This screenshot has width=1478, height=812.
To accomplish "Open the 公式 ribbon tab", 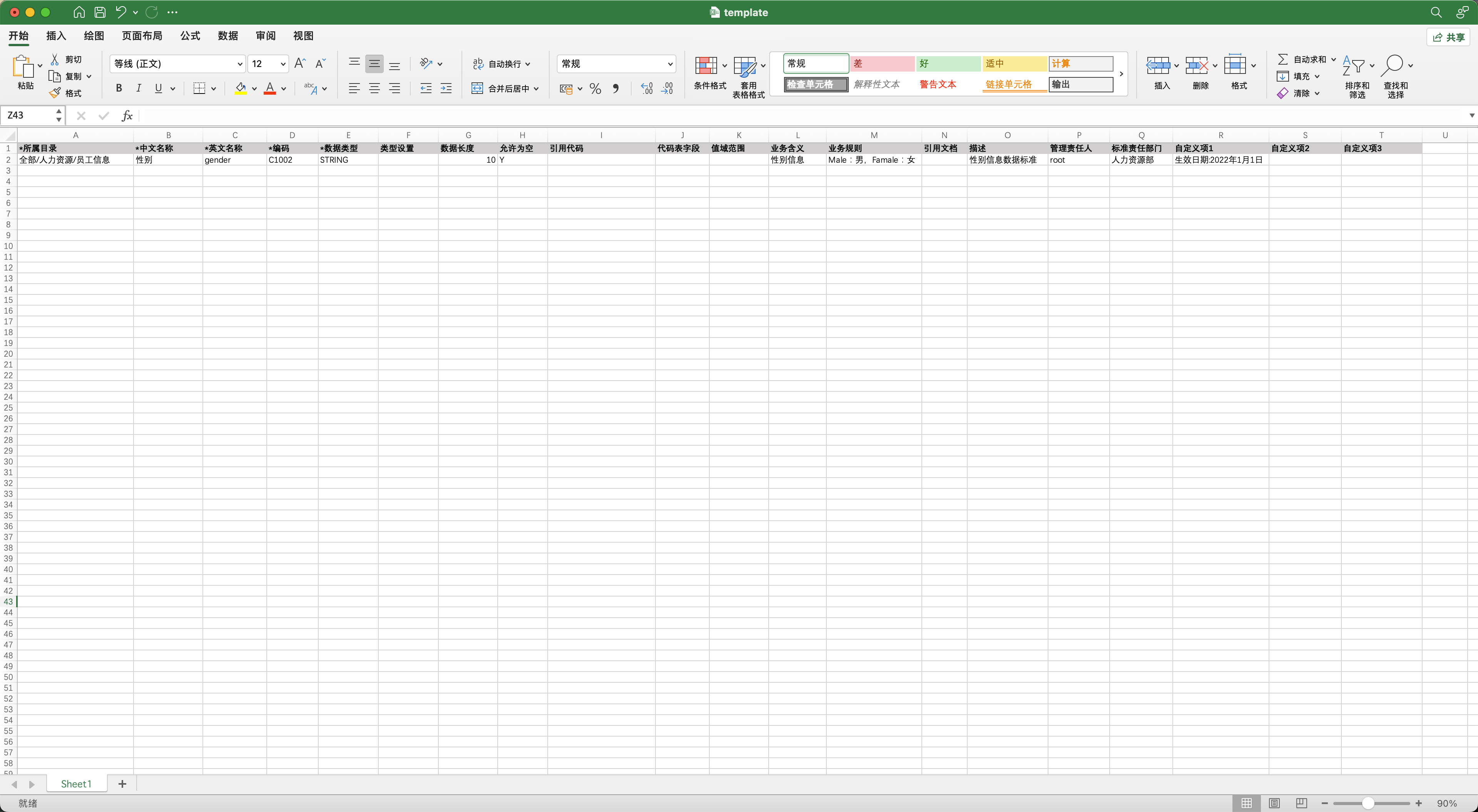I will point(190,35).
